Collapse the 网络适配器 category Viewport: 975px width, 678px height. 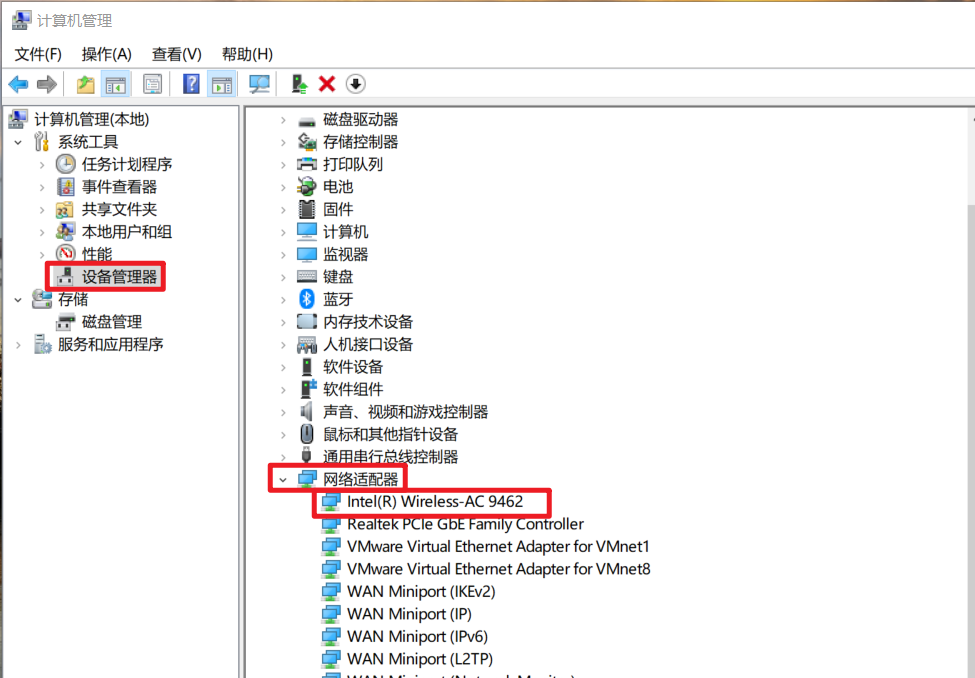pos(283,480)
